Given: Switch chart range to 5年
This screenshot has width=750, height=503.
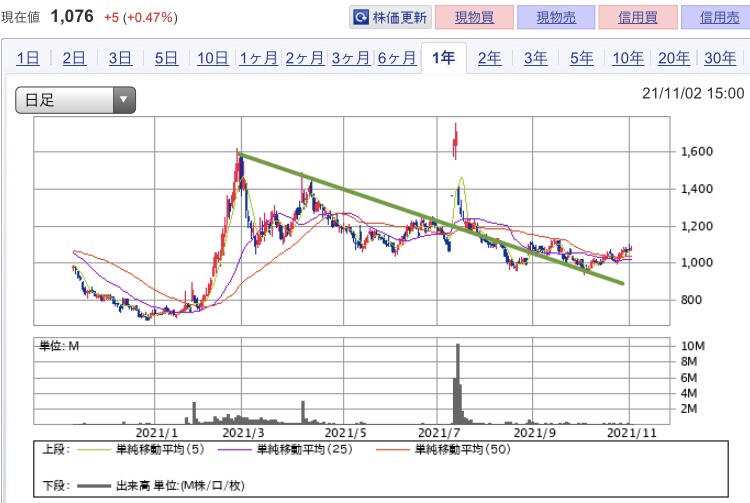Looking at the screenshot, I should pyautogui.click(x=582, y=58).
